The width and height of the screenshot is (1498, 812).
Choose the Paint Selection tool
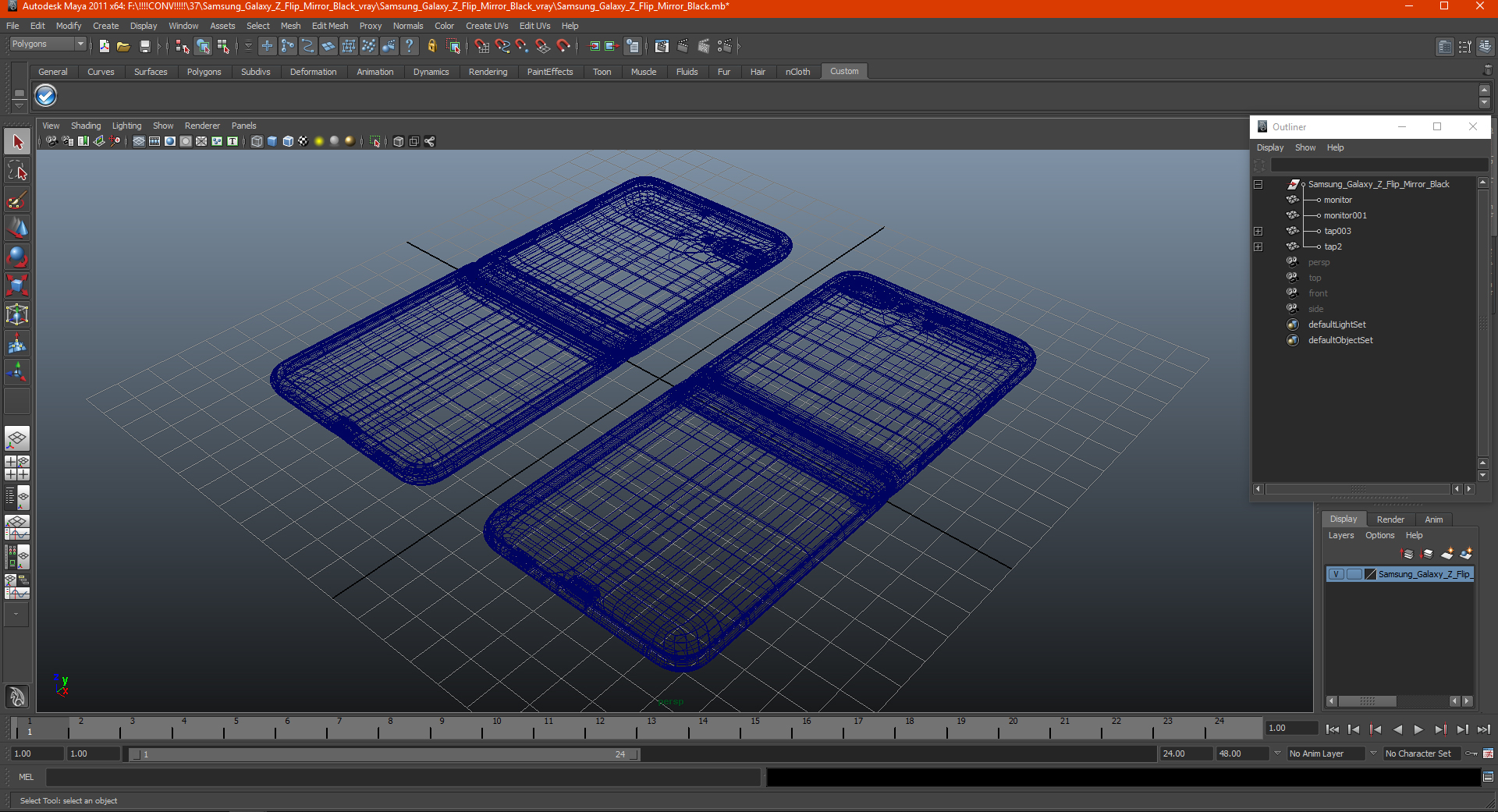[17, 200]
